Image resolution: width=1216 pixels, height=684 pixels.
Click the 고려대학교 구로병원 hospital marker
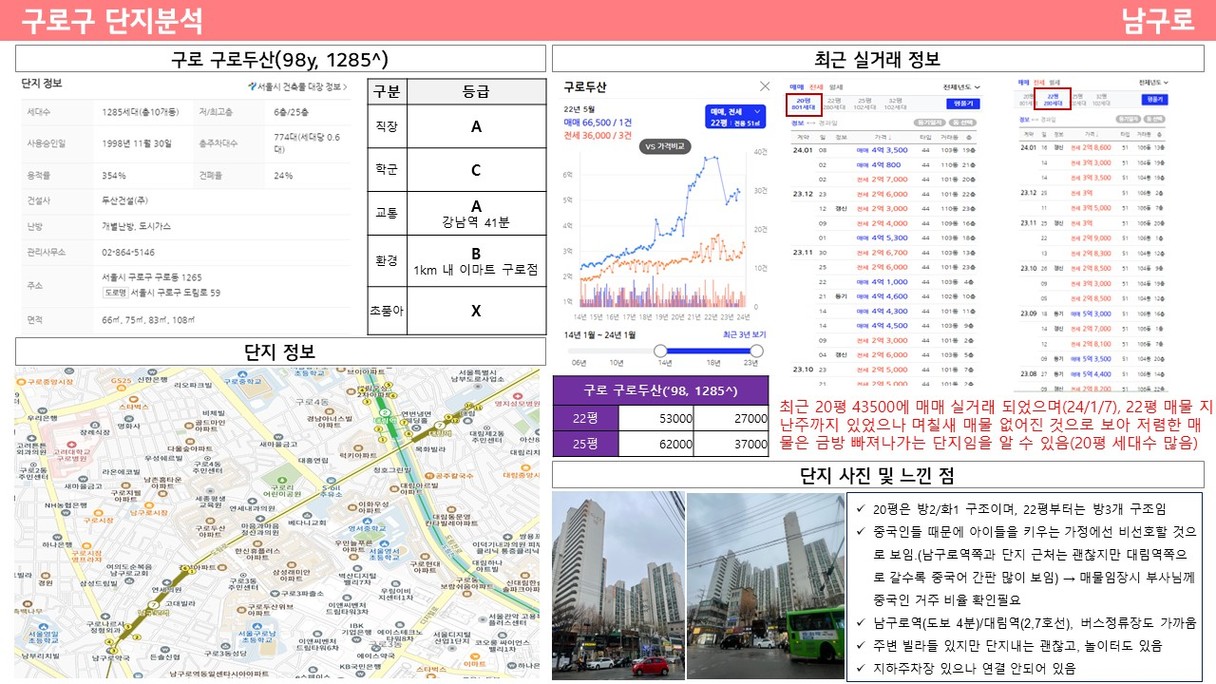point(71,445)
